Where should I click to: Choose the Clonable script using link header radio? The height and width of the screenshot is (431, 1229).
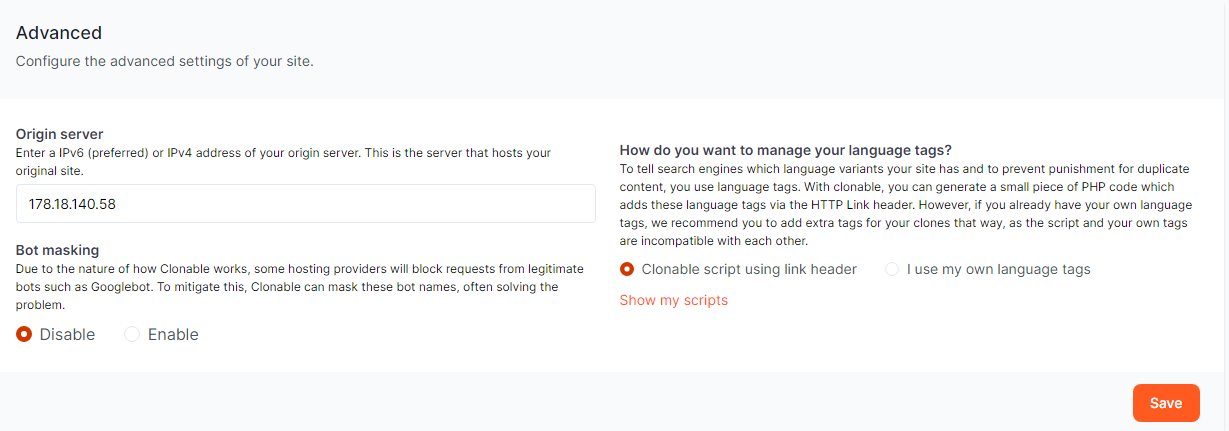tap(627, 269)
